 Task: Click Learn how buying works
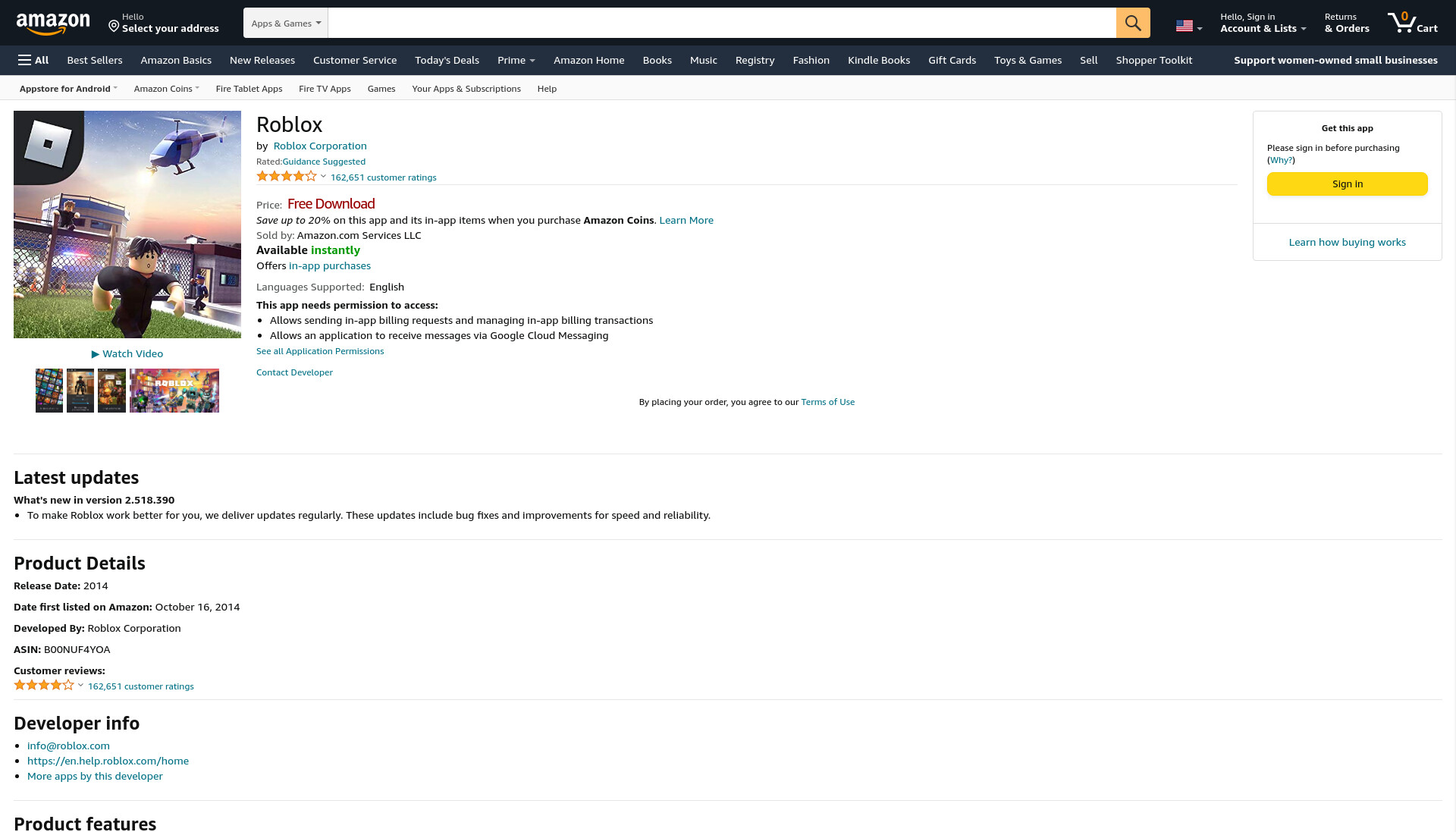coord(1348,242)
